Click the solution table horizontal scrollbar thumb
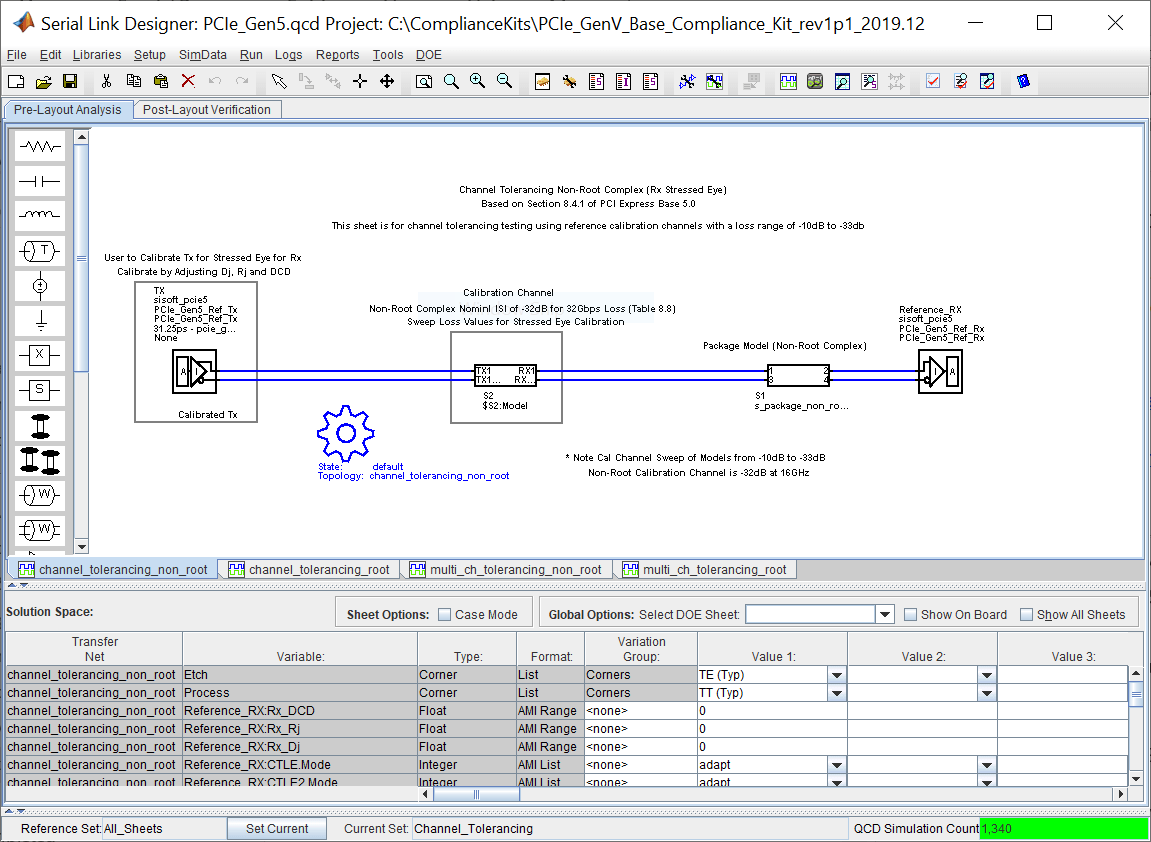Image resolution: width=1151 pixels, height=842 pixels. click(x=476, y=794)
